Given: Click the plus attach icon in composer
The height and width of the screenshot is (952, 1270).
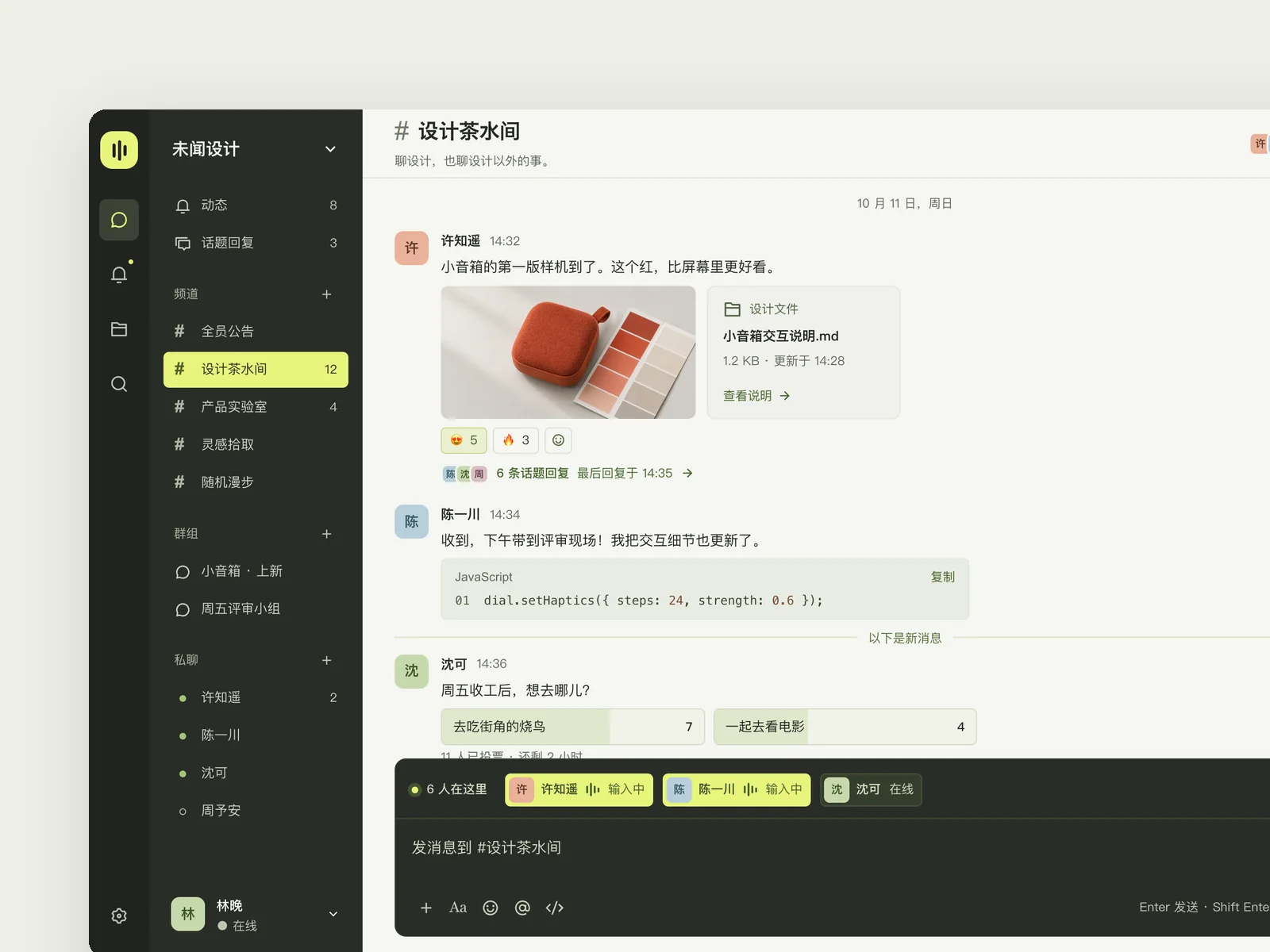Looking at the screenshot, I should (x=426, y=908).
